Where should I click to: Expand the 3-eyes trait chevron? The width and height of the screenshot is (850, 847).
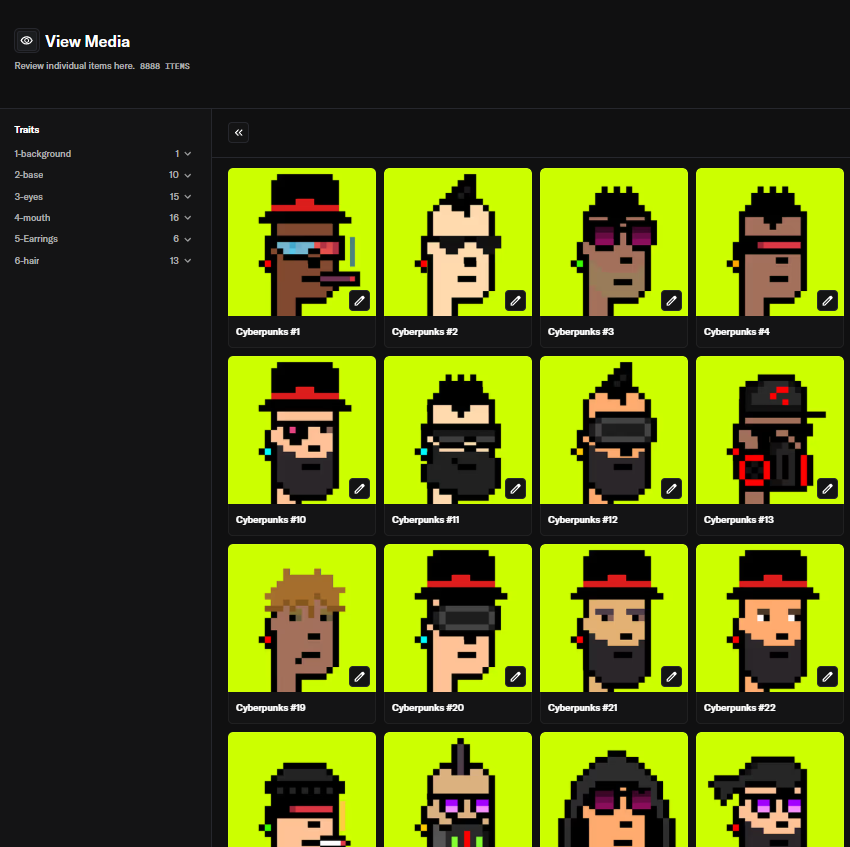click(188, 197)
